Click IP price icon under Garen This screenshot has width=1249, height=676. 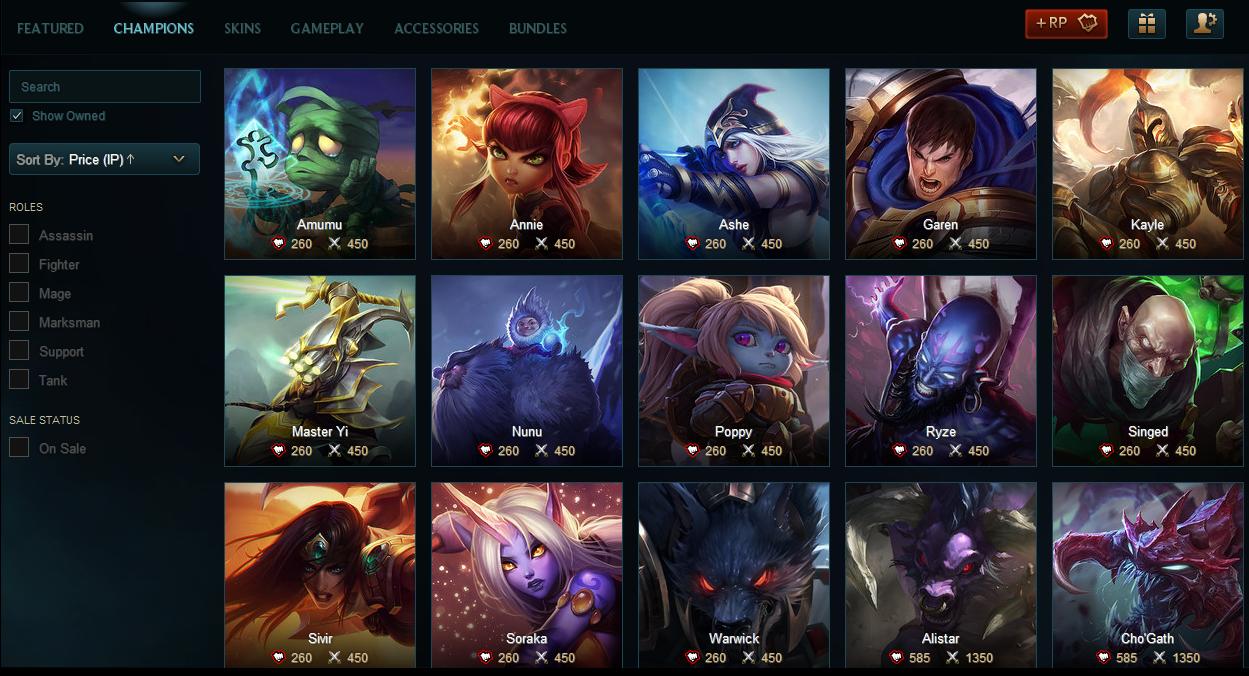[x=955, y=244]
